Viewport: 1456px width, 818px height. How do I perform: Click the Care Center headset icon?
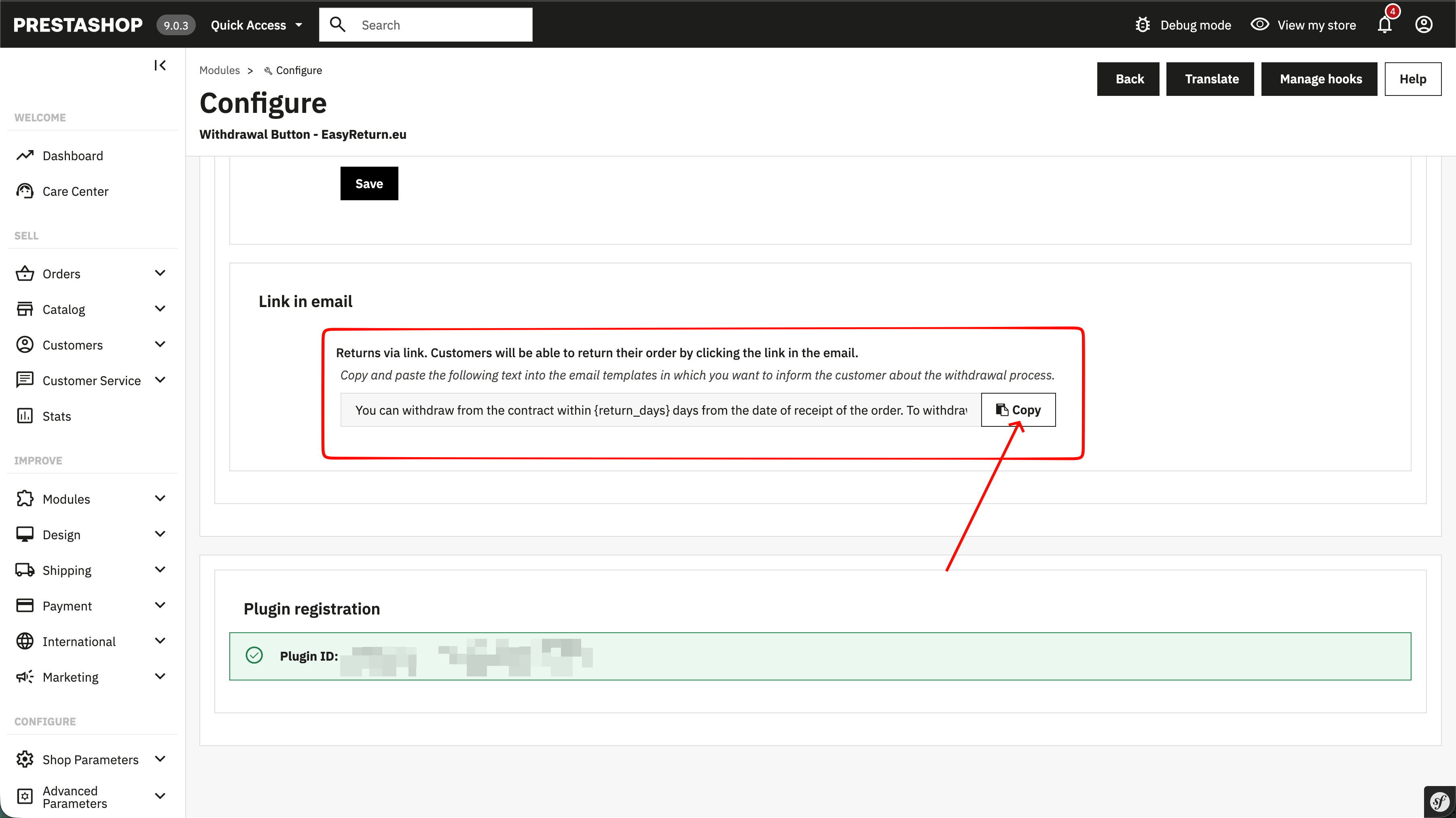[25, 191]
